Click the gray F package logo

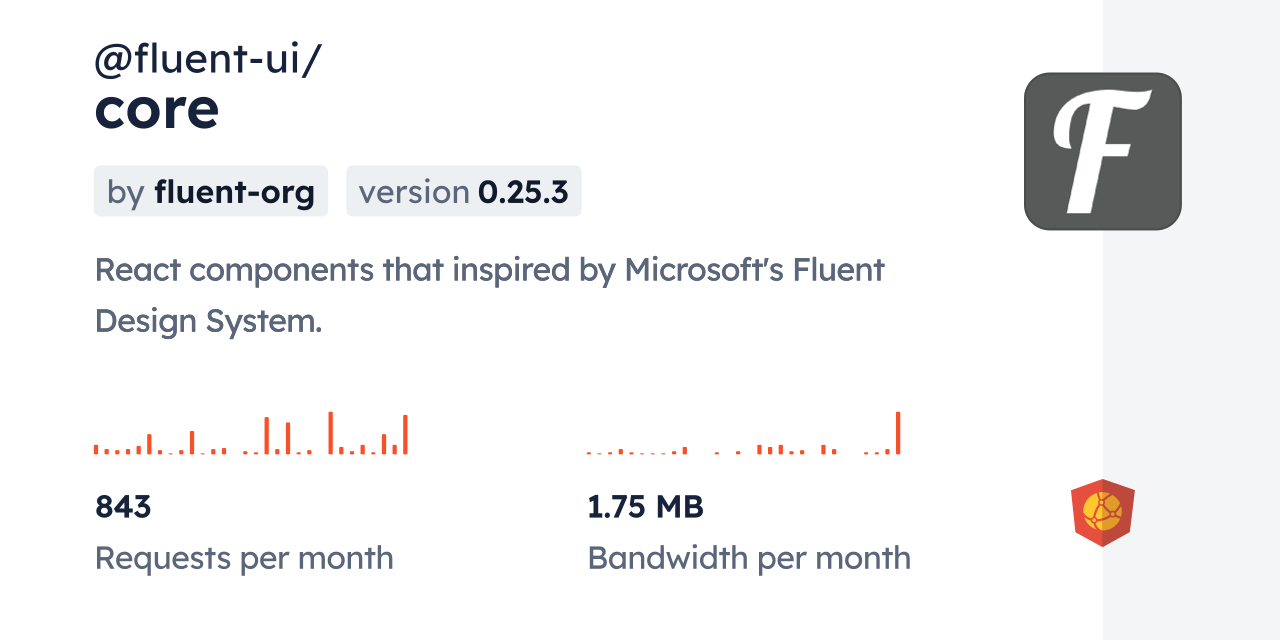[x=1102, y=151]
